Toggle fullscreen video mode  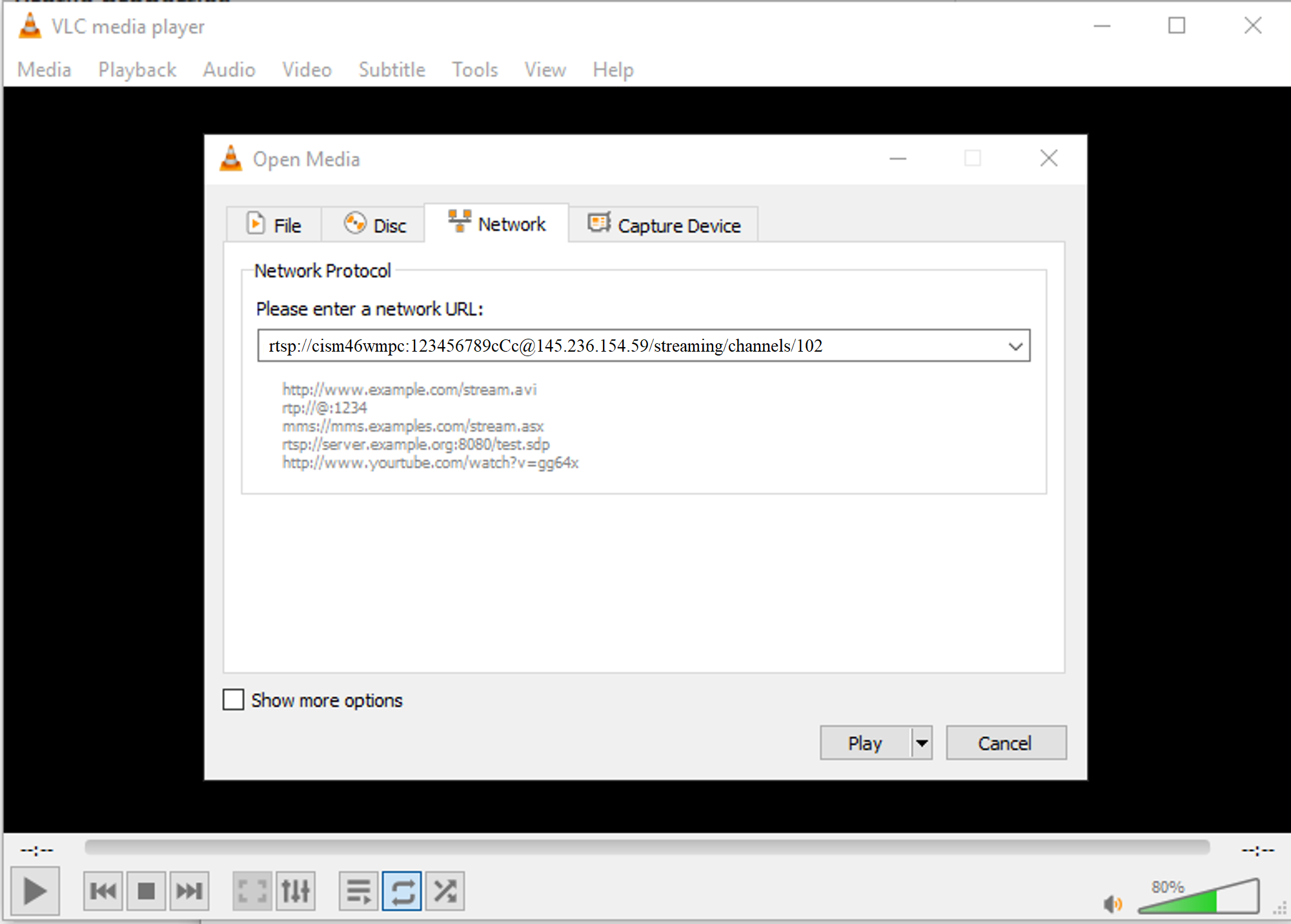[252, 891]
